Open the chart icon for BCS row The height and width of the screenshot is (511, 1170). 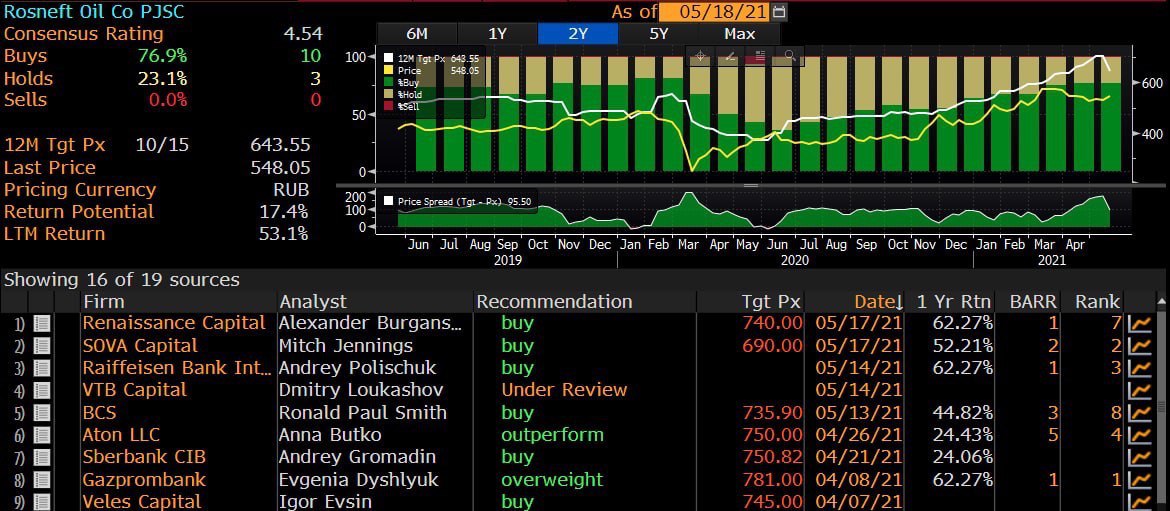1140,413
